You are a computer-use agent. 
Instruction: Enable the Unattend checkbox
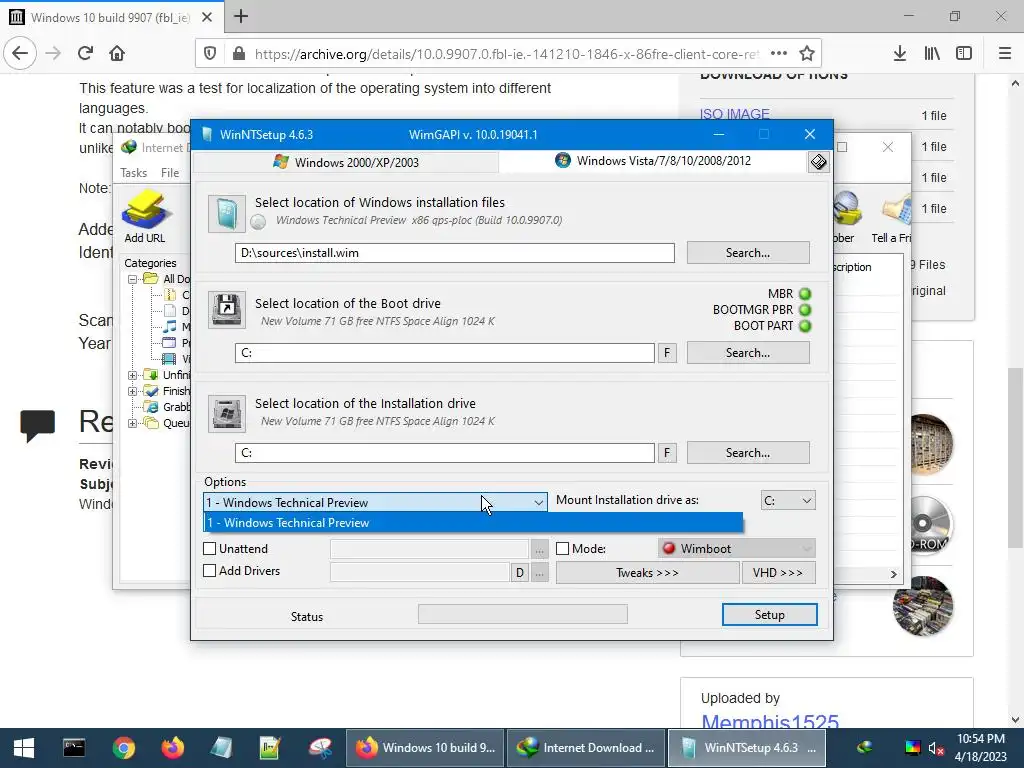pyautogui.click(x=210, y=549)
